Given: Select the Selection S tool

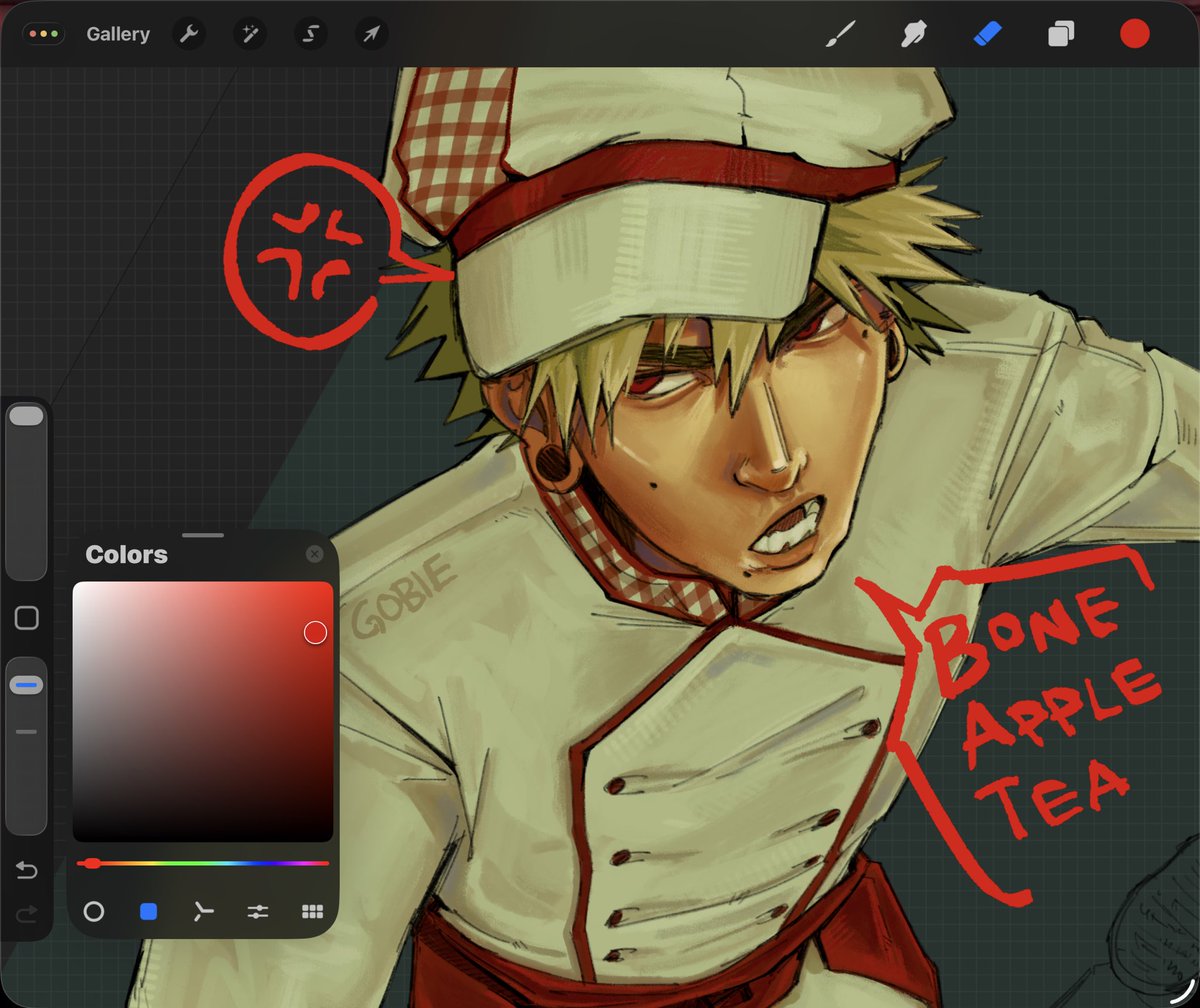Looking at the screenshot, I should tap(310, 34).
